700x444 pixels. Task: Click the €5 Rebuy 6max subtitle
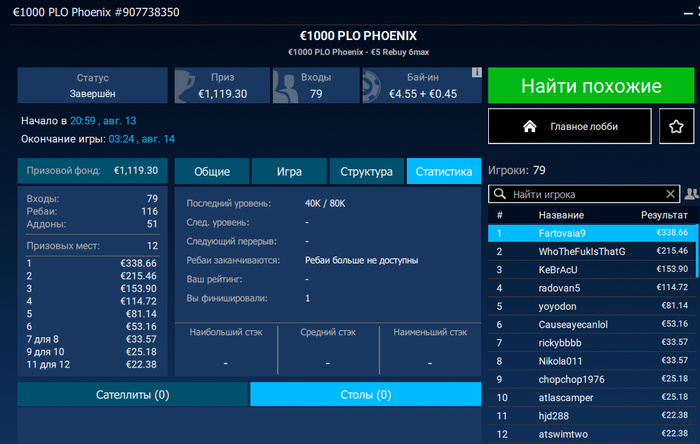(400, 52)
